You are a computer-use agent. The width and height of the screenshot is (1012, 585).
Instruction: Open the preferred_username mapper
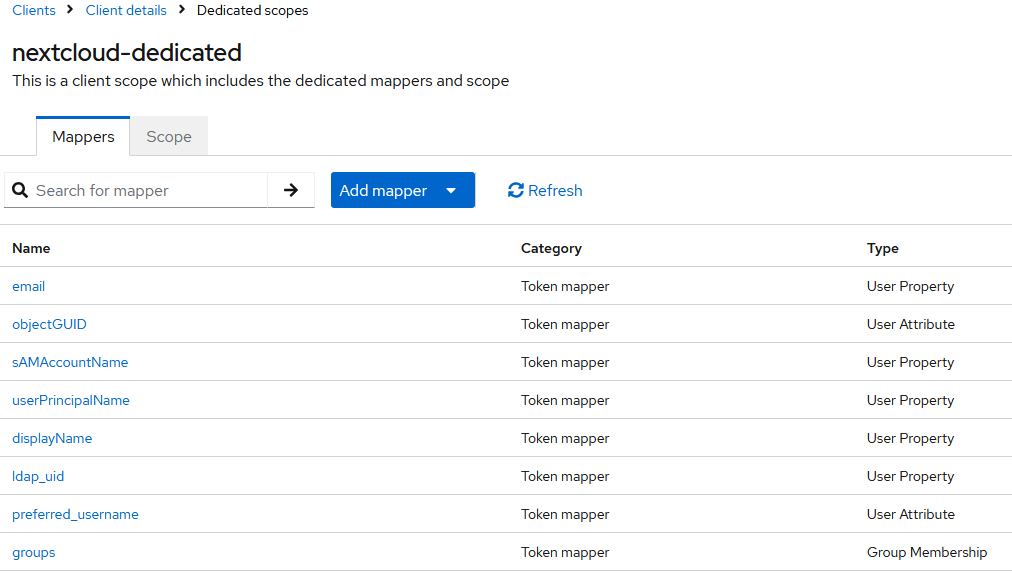click(x=75, y=514)
